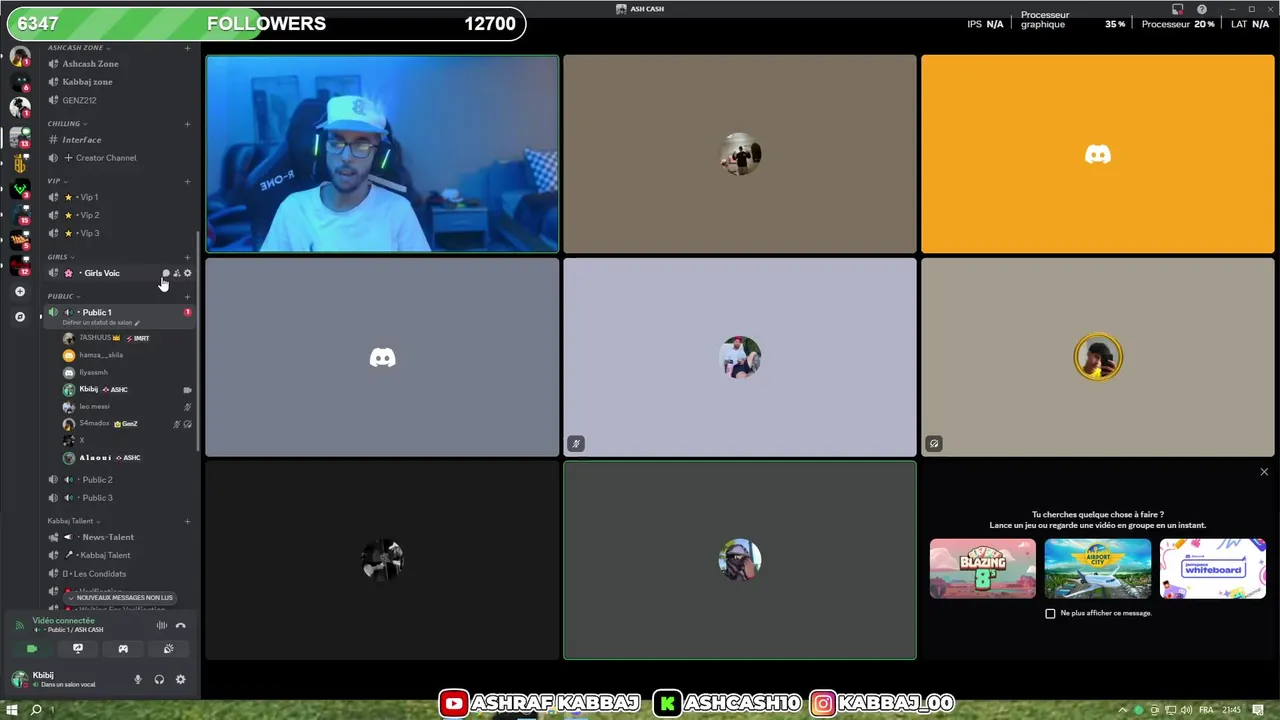Collapse the Kabbaj Tallent category
1280x720 pixels.
[72, 521]
